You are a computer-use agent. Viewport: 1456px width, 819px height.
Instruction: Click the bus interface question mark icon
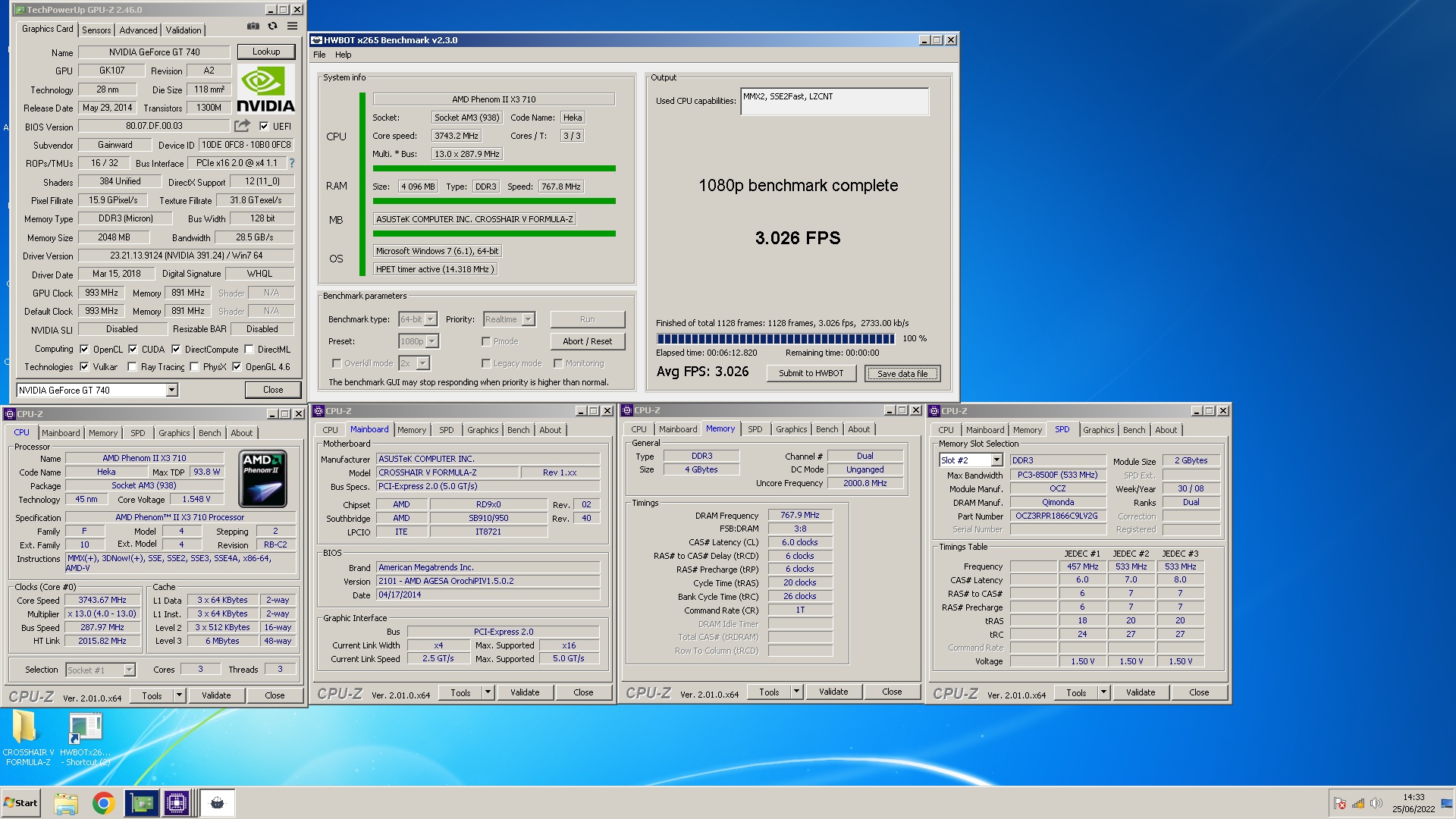click(x=292, y=163)
